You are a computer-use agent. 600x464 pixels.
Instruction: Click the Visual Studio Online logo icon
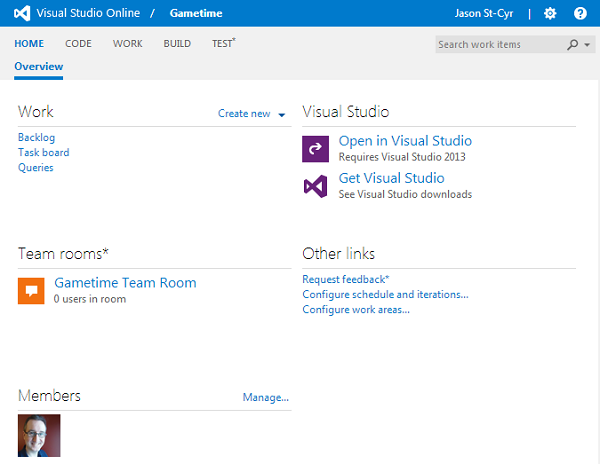[x=22, y=13]
